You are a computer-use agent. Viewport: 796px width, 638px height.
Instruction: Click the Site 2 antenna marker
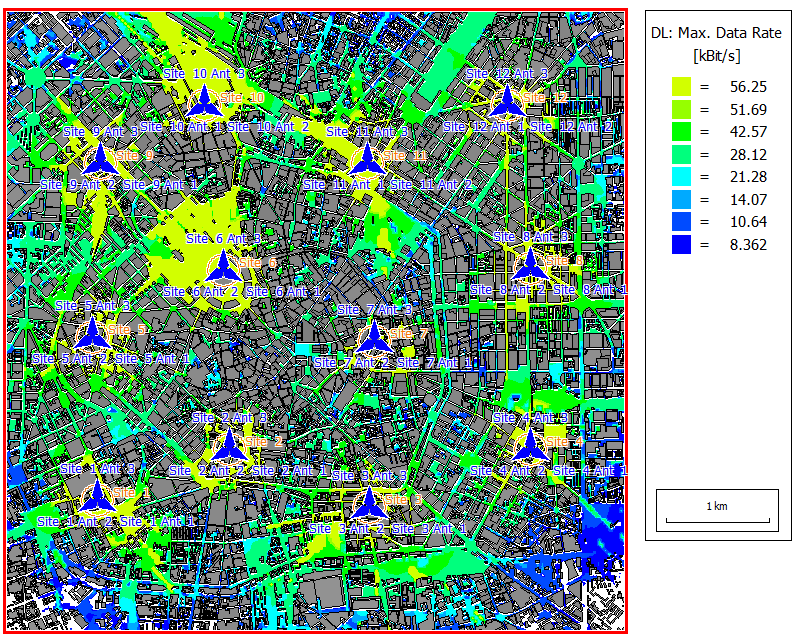point(230,444)
